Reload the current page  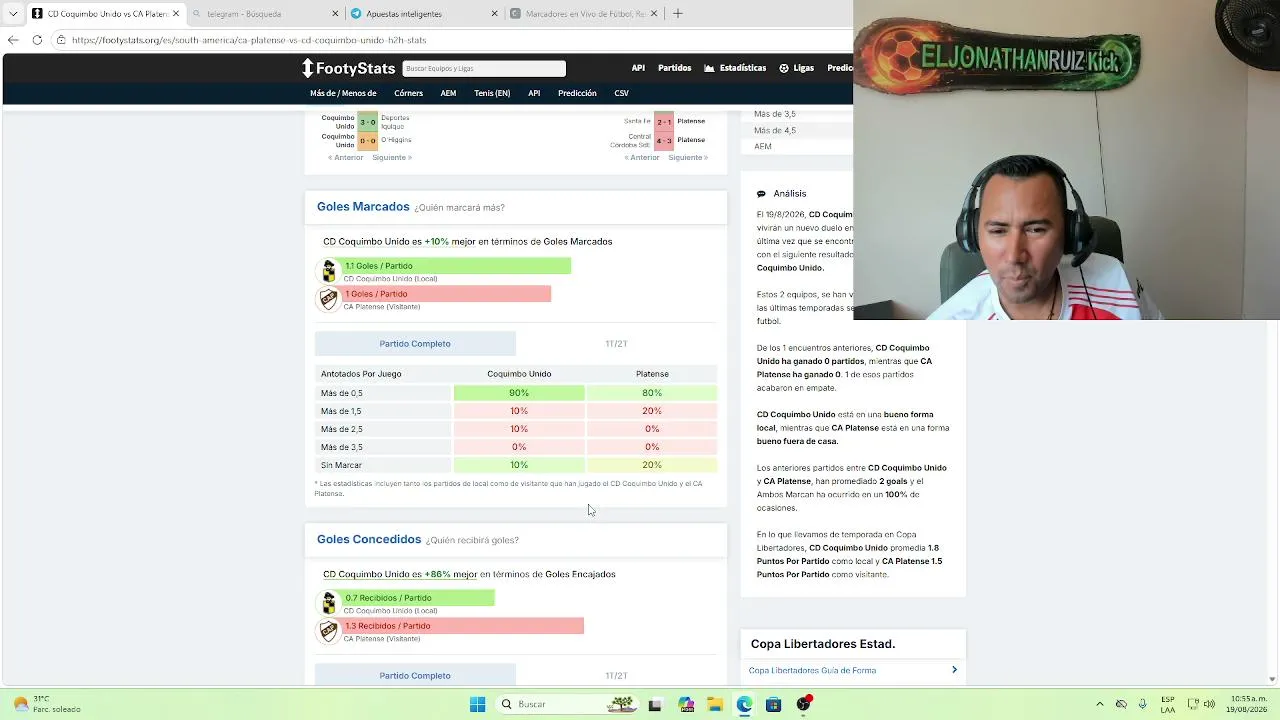point(37,40)
